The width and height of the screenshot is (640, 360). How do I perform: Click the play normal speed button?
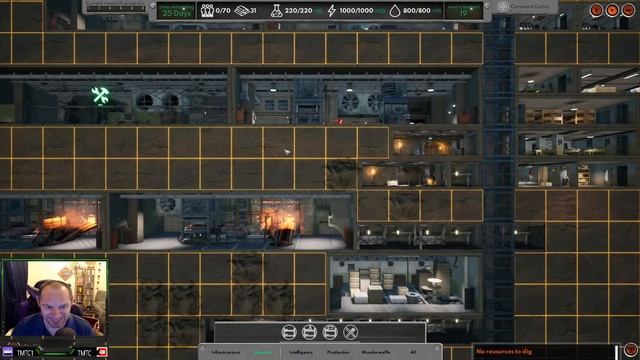point(612,10)
